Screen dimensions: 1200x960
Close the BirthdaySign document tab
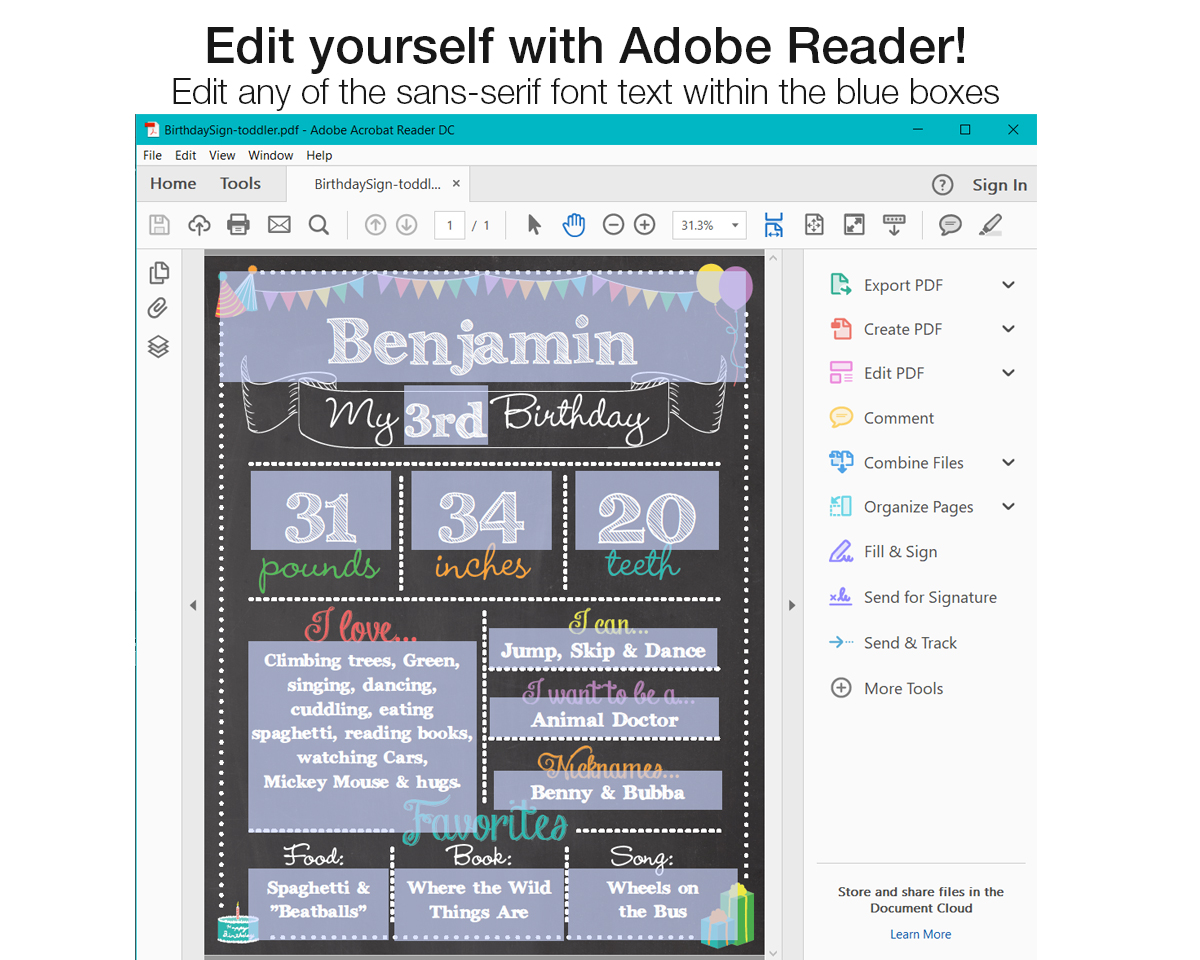click(x=456, y=184)
